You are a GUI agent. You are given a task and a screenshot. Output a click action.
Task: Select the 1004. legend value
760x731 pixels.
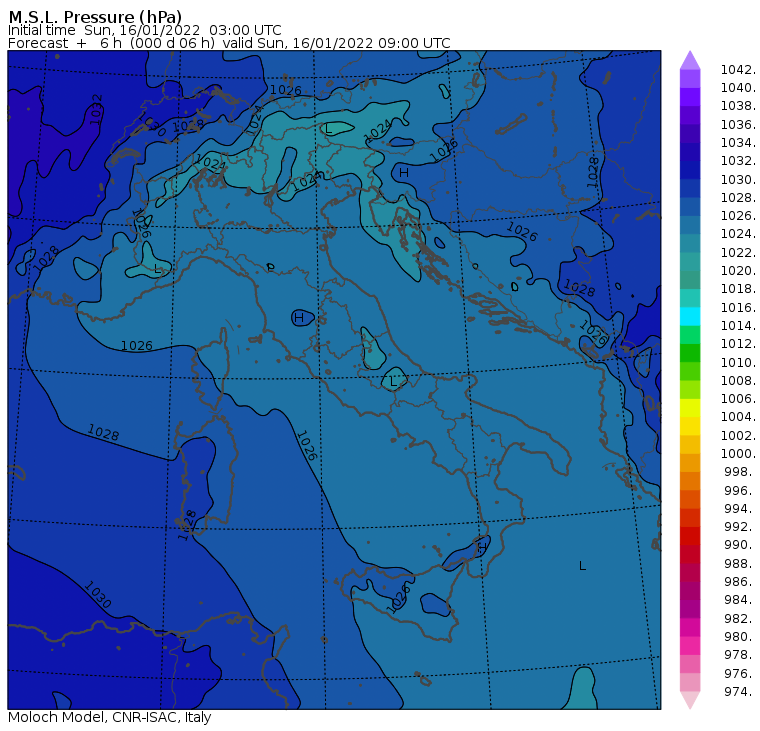738,417
